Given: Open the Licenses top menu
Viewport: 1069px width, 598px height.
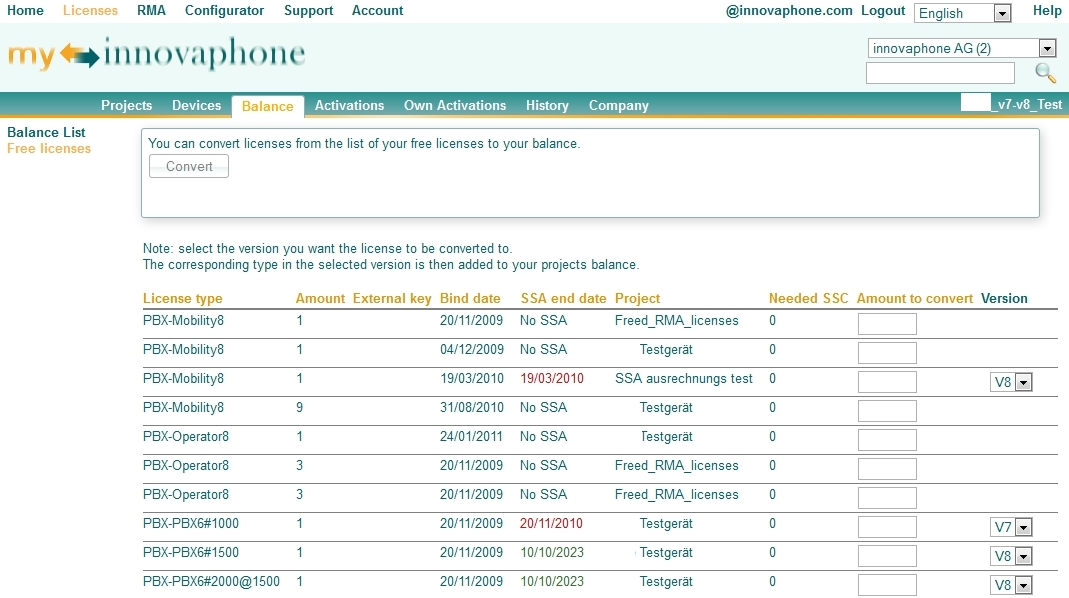Looking at the screenshot, I should (90, 10).
